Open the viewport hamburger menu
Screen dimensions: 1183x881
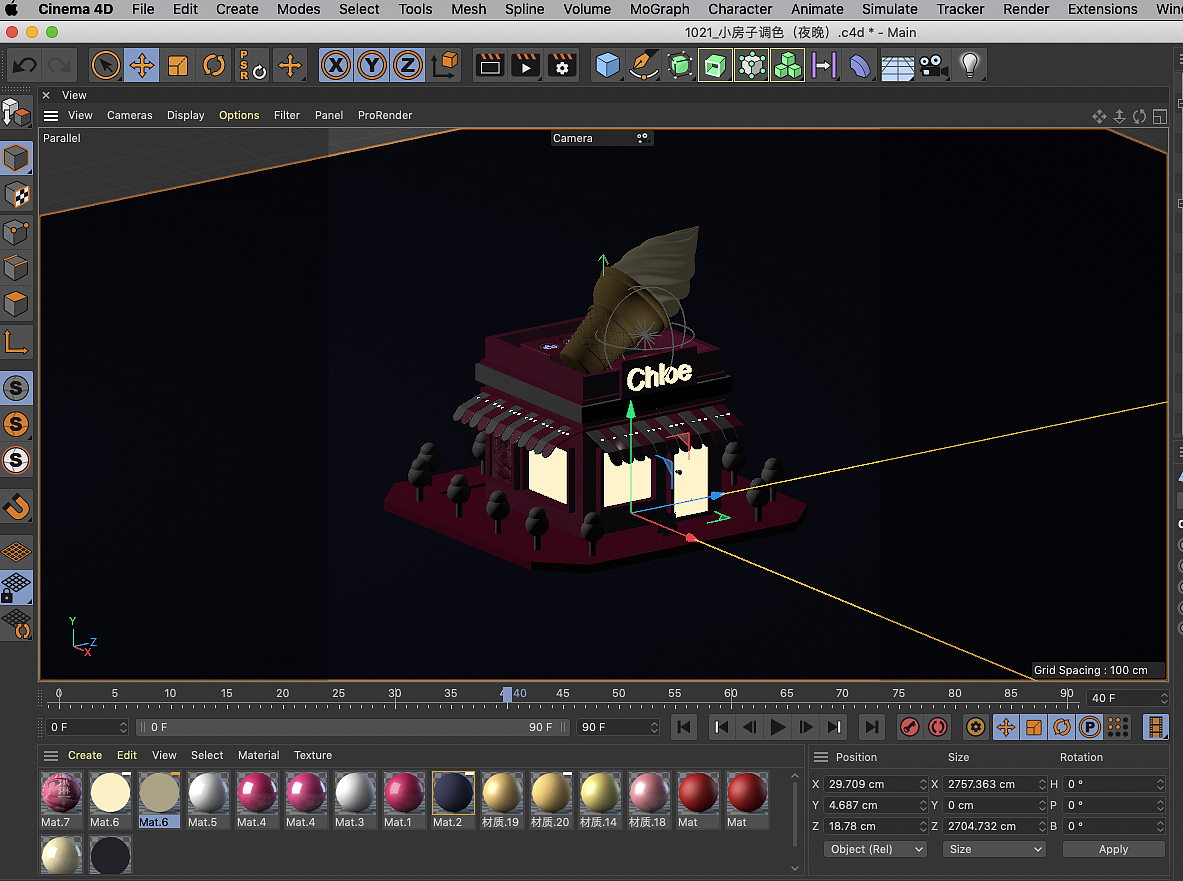click(x=51, y=115)
